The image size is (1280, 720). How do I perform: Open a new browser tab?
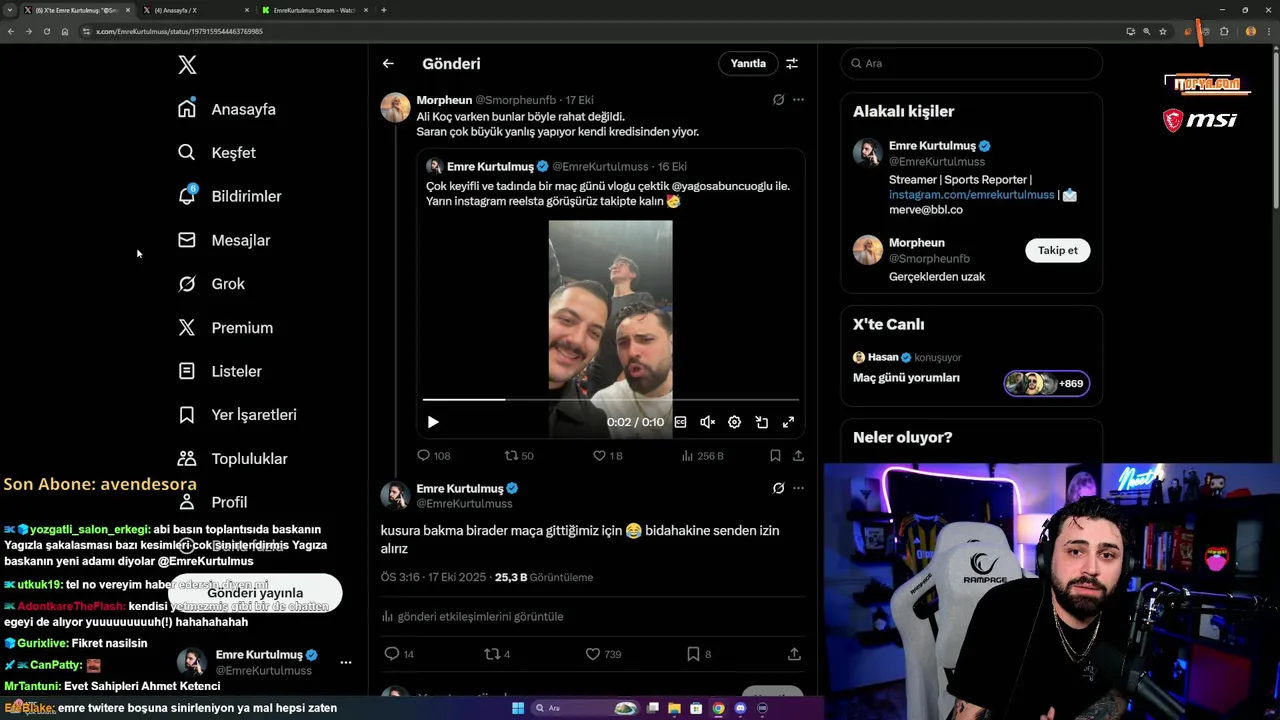384,10
